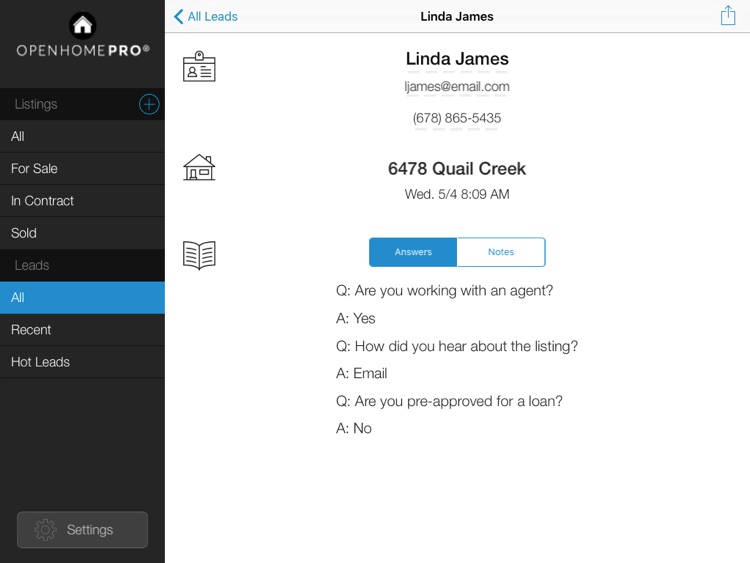This screenshot has width=750, height=563.
Task: Click the visit date Wed. 5/4 8:09 AM
Action: tap(457, 194)
